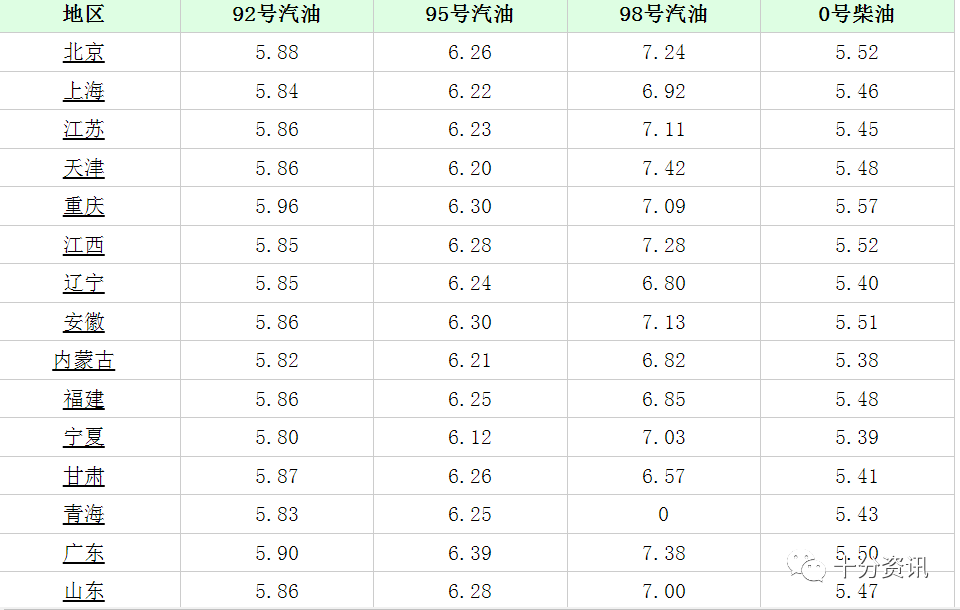960x610 pixels.
Task: Click the 98号汽油 column header
Action: click(x=664, y=15)
